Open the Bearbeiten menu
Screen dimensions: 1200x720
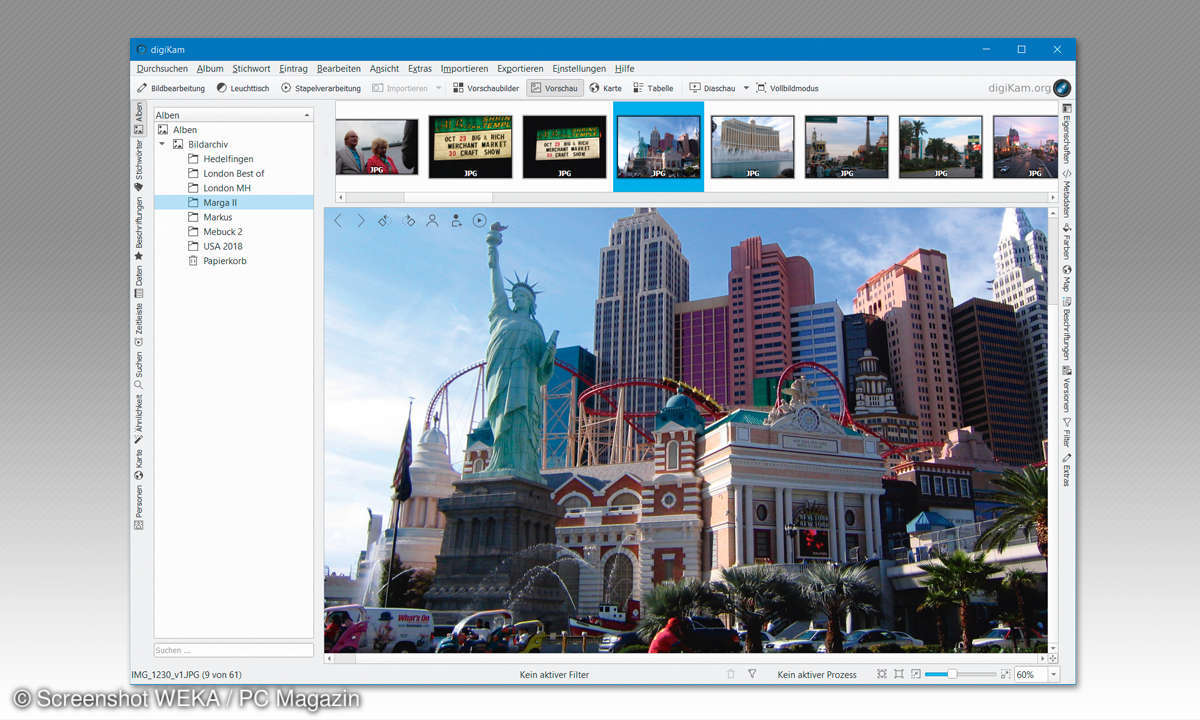click(x=339, y=69)
